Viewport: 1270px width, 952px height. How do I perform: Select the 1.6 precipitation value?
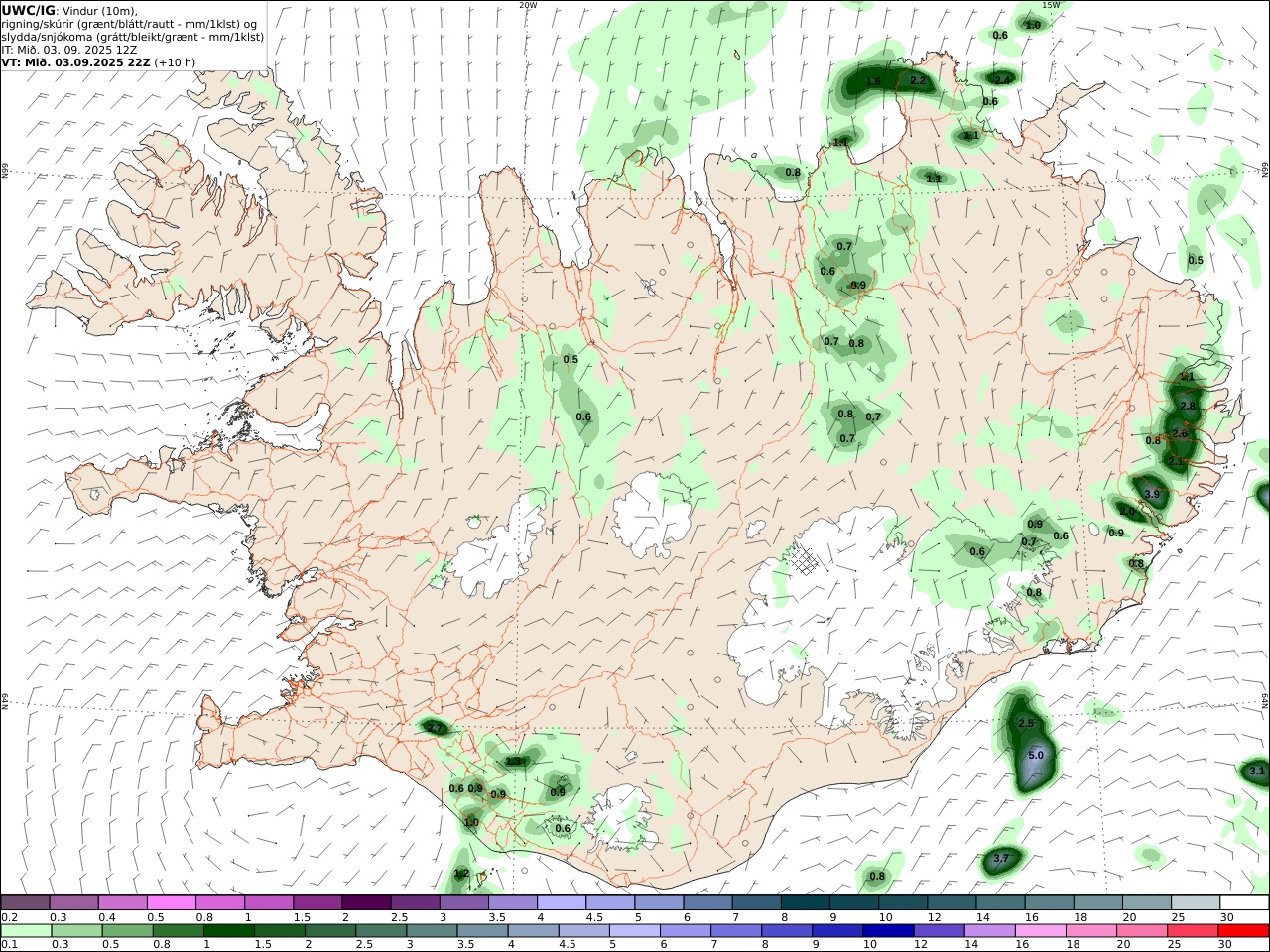873,81
